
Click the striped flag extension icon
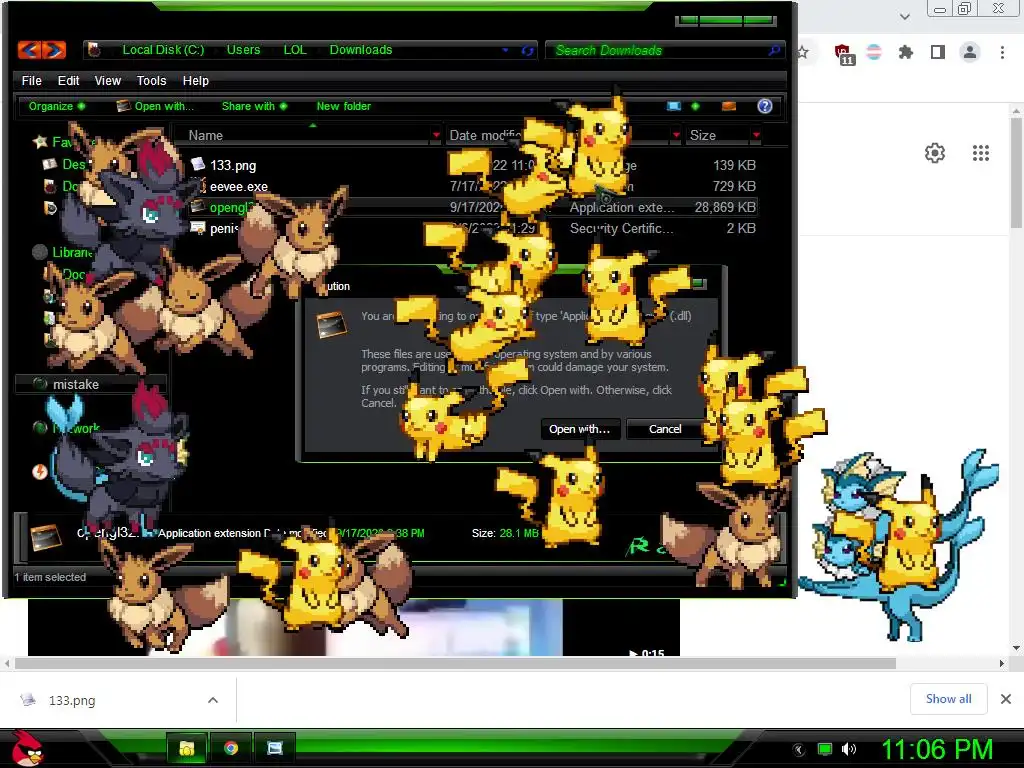pyautogui.click(x=874, y=52)
